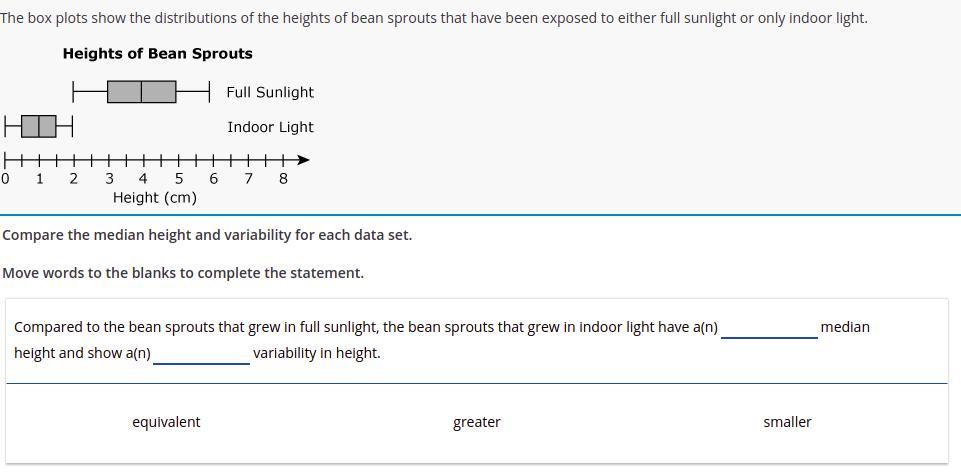
Task: Click the right whisker end of Full Sunlight
Action: tap(210, 91)
